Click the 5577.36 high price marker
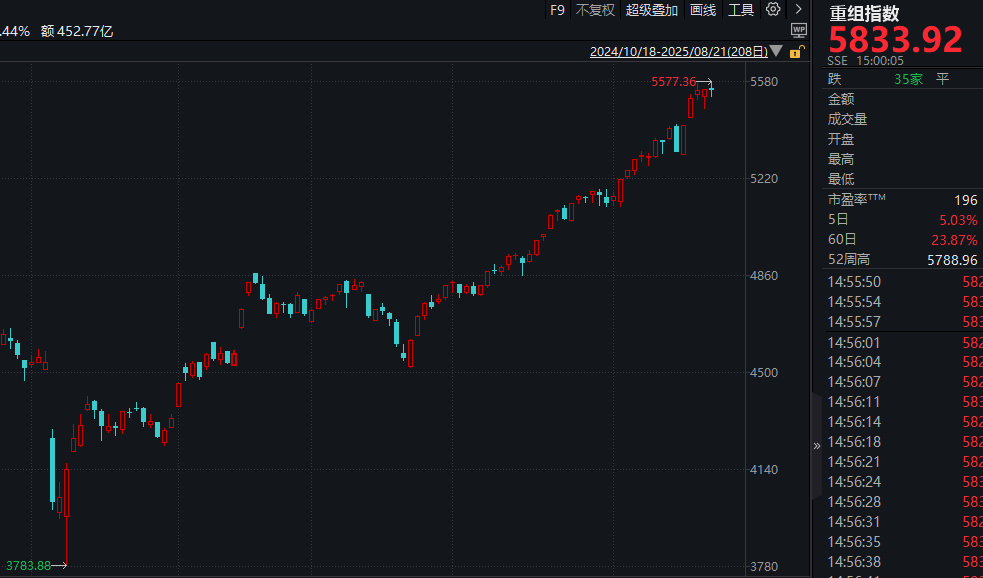Viewport: 983px width, 578px height. [672, 82]
